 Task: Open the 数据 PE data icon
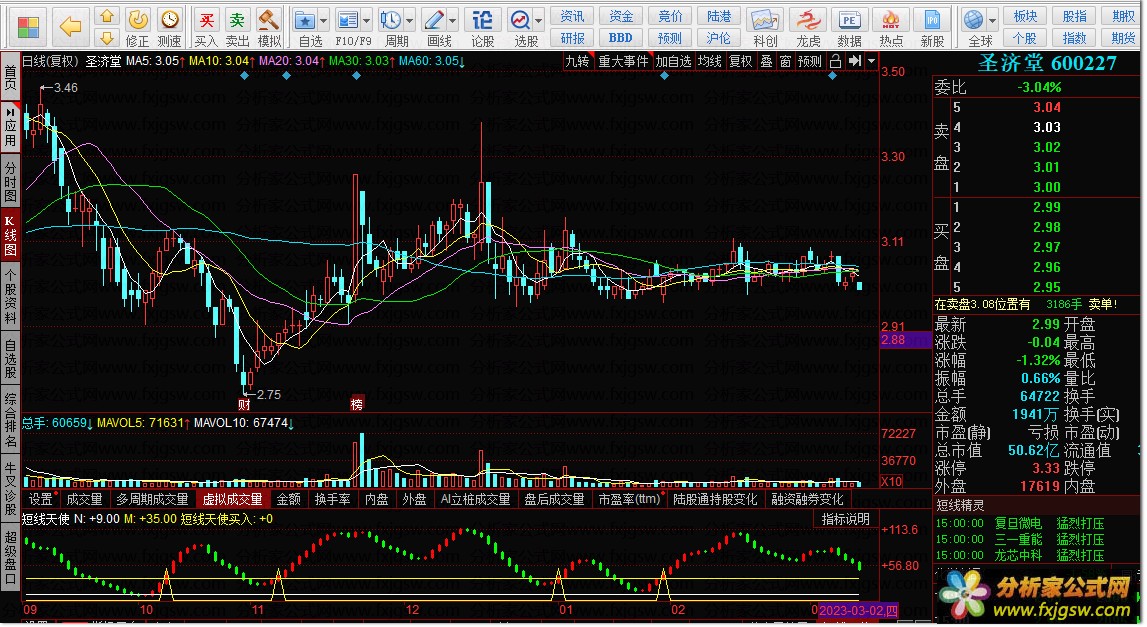pos(849,20)
